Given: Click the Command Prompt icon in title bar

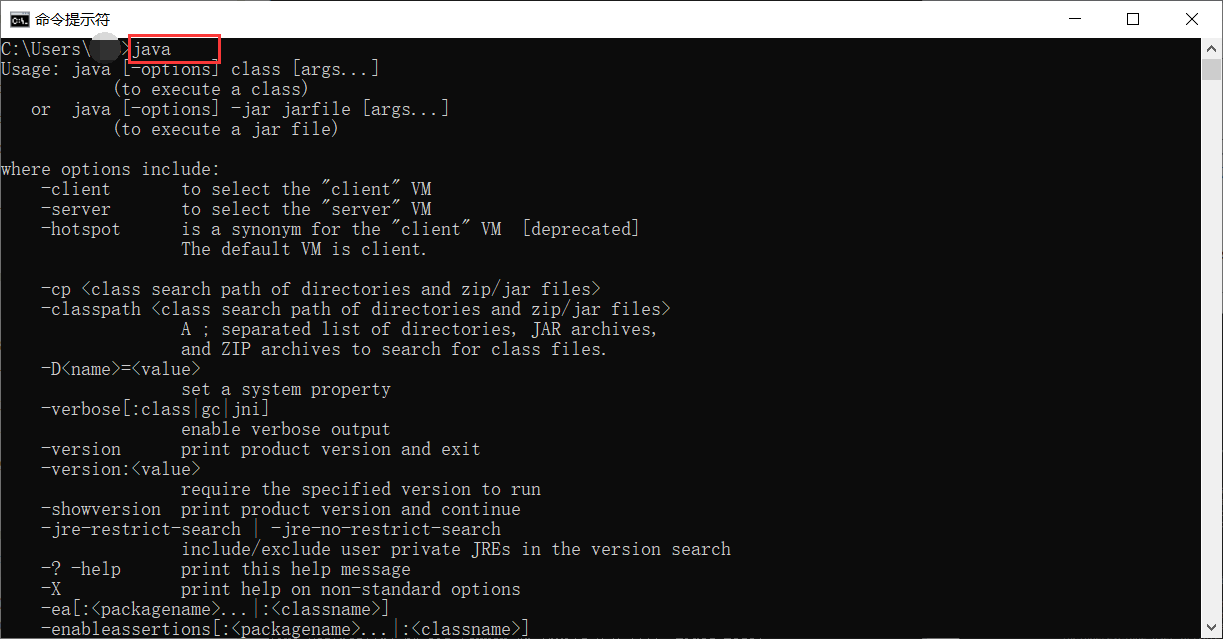Looking at the screenshot, I should (x=18, y=19).
